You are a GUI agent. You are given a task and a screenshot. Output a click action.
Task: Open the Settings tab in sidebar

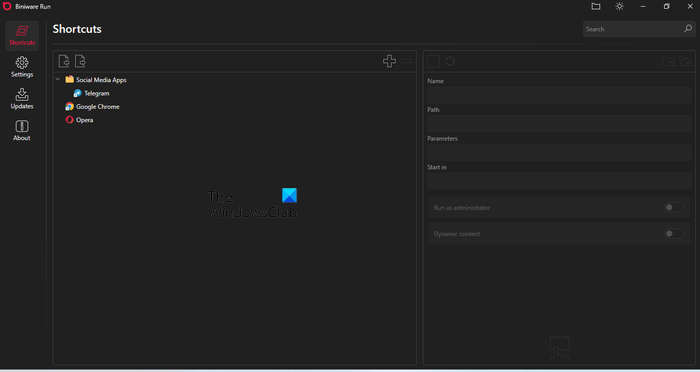[x=22, y=67]
